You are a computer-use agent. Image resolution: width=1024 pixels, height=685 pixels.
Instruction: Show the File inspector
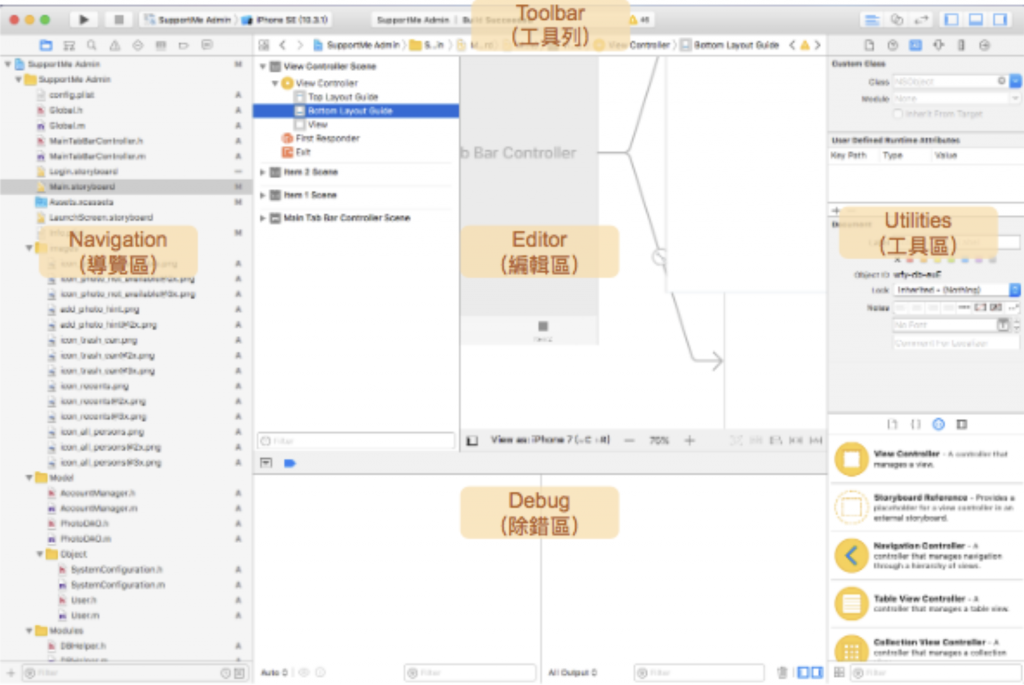tap(869, 45)
